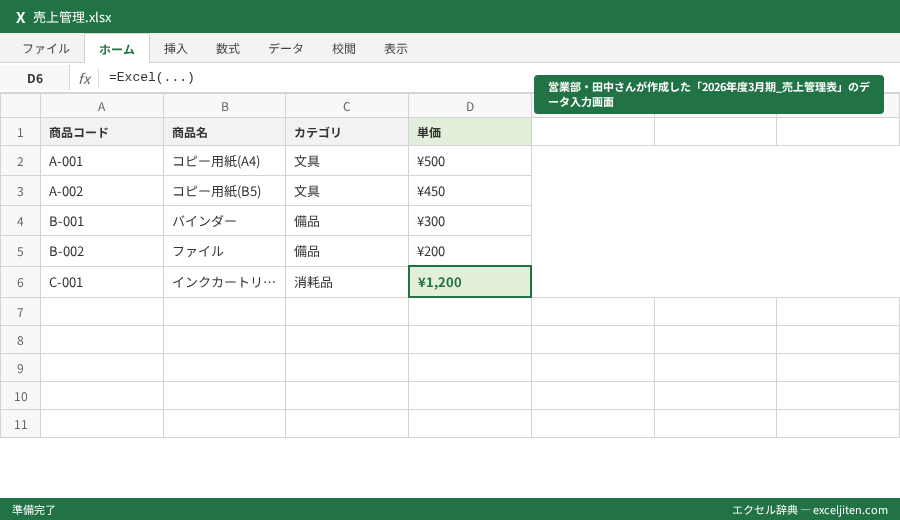900x520 pixels.
Task: Select the 文具 cell in row 3
Action: click(347, 191)
